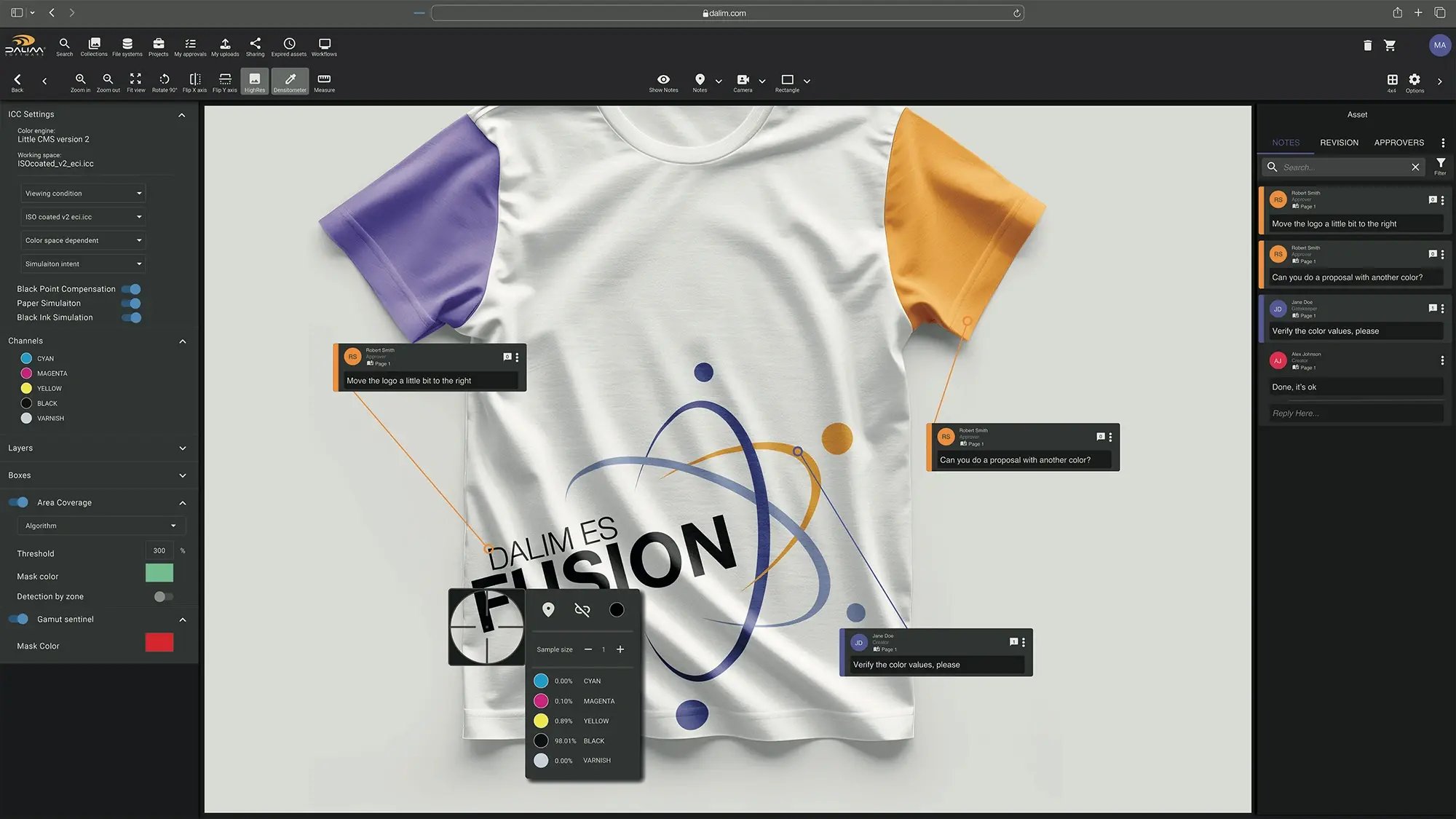Click the unlink icon in densitometer popup
The image size is (1456, 819).
click(582, 609)
